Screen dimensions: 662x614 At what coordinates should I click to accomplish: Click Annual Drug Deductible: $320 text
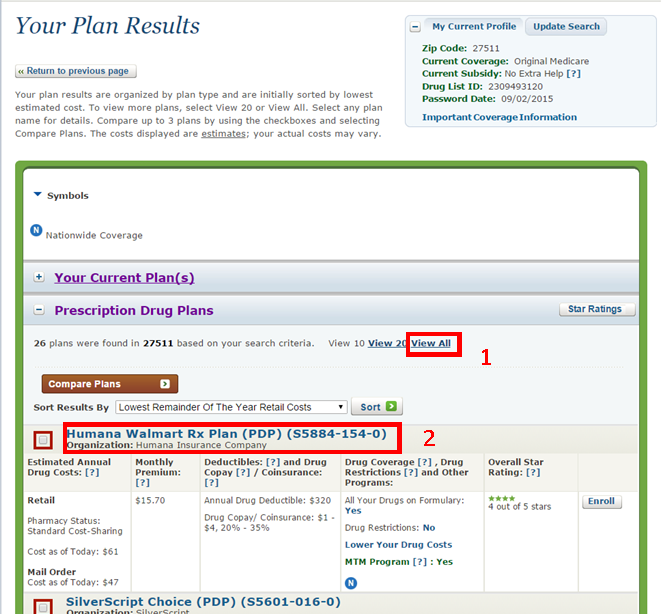tap(268, 500)
